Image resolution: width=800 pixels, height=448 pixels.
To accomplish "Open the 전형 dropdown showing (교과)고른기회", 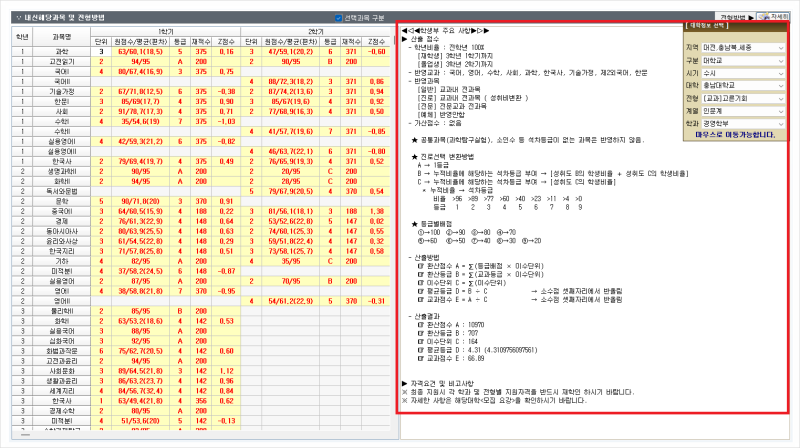I will (x=742, y=98).
